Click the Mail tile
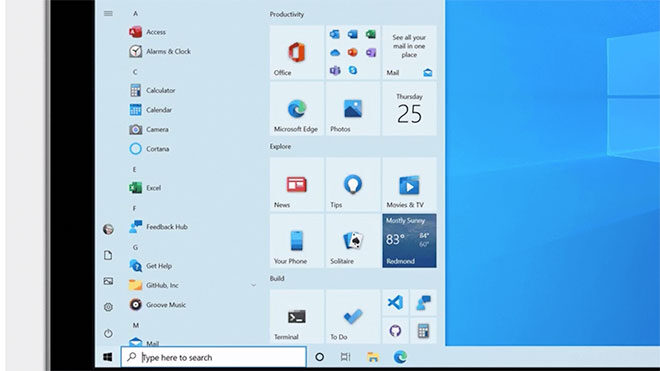Image resolution: width=660 pixels, height=371 pixels. 409,53
